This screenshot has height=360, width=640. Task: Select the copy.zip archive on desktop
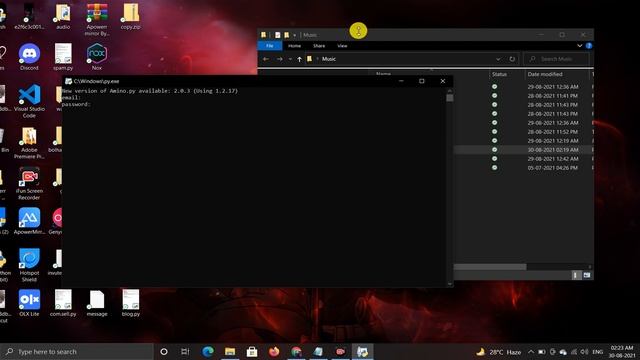pos(131,16)
